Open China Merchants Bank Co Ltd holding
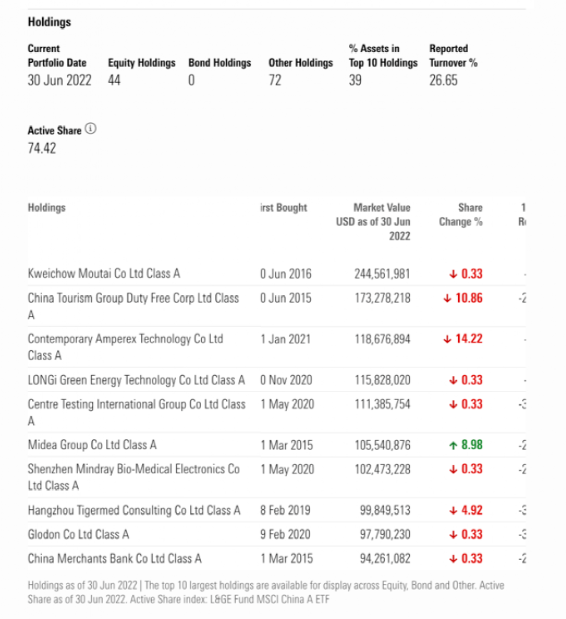 click(114, 559)
